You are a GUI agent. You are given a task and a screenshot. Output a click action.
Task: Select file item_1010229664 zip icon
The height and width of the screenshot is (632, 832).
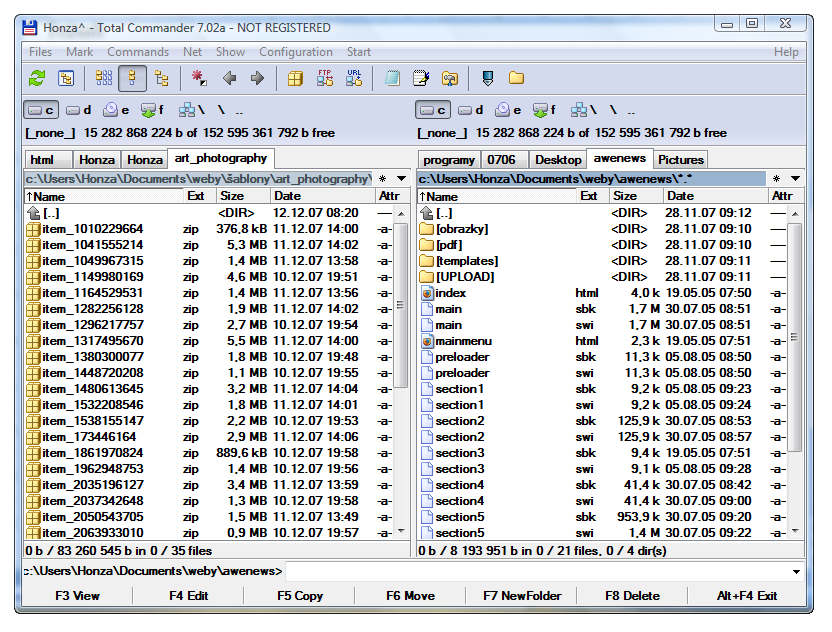pos(33,229)
